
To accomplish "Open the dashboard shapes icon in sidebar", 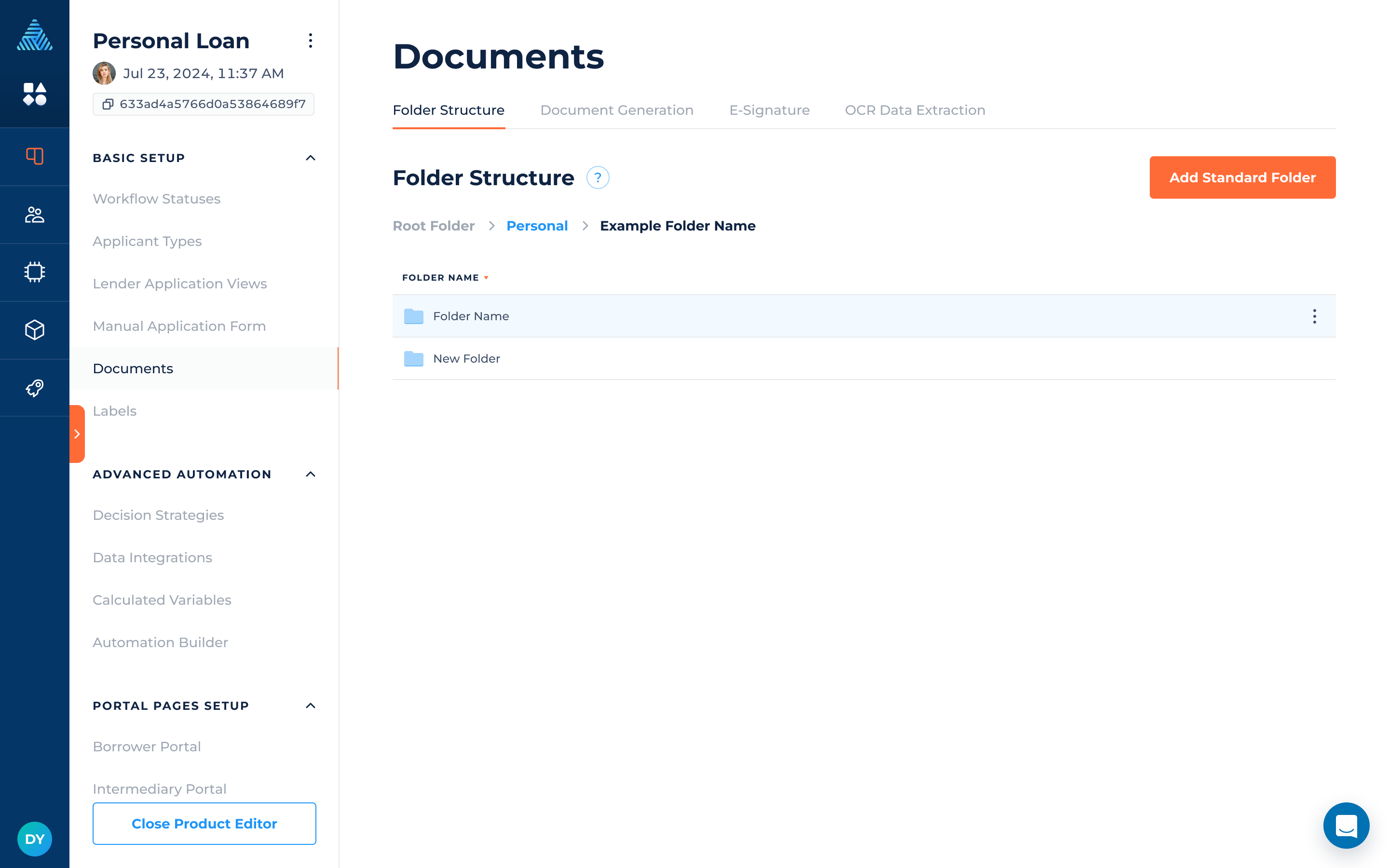I will coord(34,94).
